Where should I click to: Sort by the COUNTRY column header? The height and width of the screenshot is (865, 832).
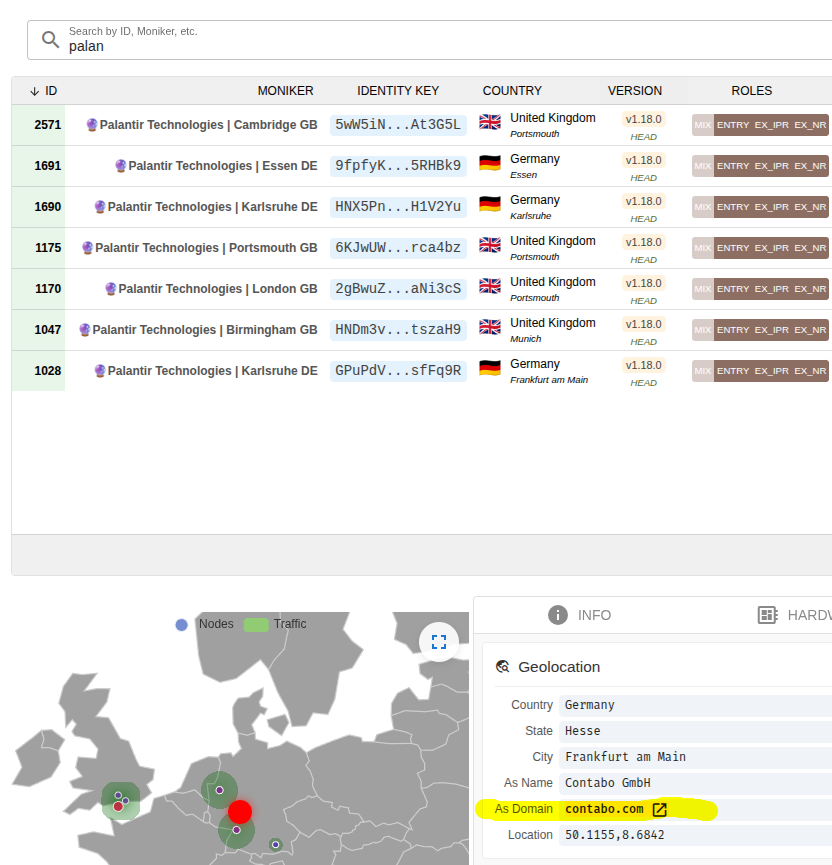pyautogui.click(x=512, y=91)
